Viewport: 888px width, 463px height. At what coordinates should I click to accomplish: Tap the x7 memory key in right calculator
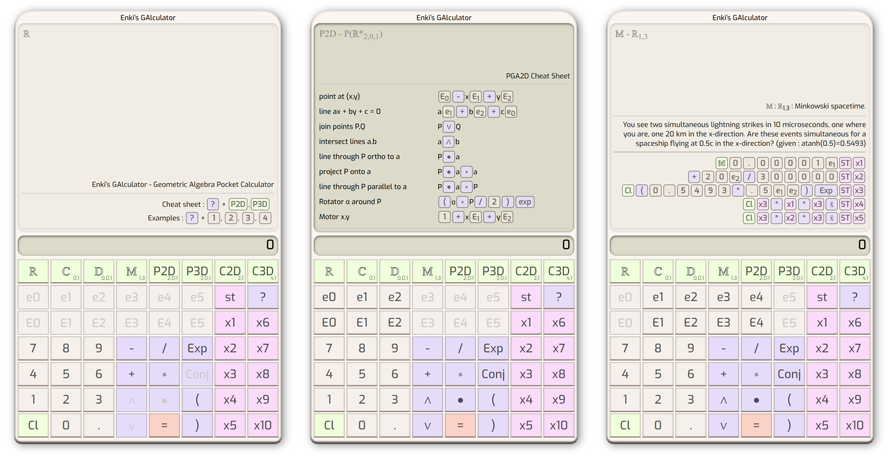[x=855, y=349]
